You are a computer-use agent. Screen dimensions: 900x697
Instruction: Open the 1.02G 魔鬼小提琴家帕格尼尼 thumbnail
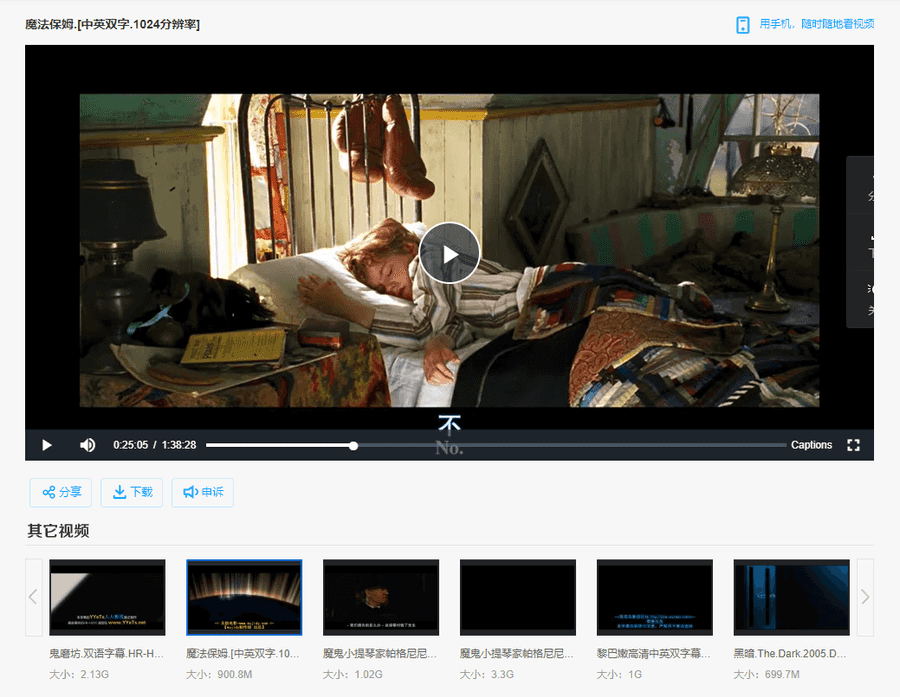[381, 597]
